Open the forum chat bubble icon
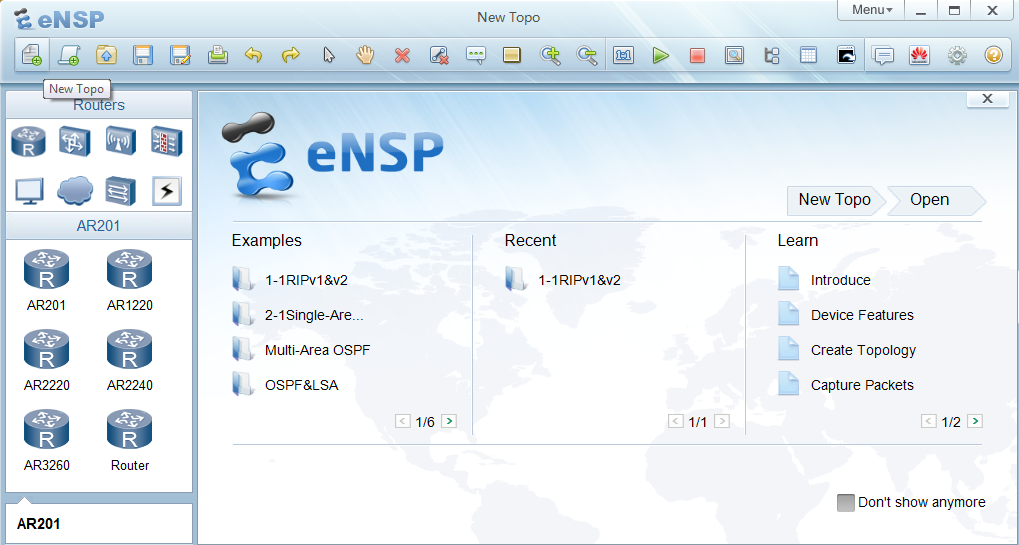The width and height of the screenshot is (1019, 545). 883,55
